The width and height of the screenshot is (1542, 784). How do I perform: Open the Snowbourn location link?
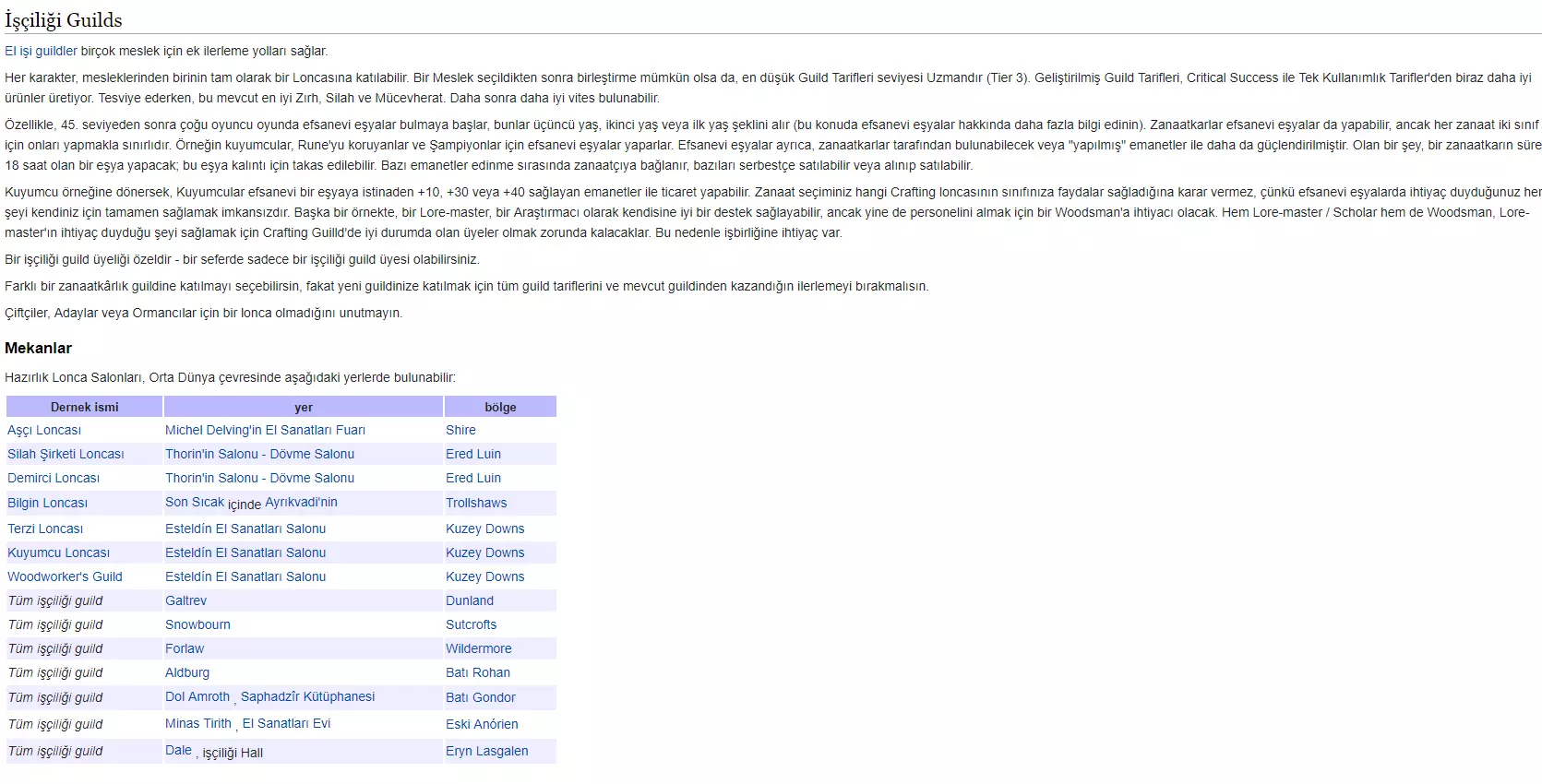(197, 624)
